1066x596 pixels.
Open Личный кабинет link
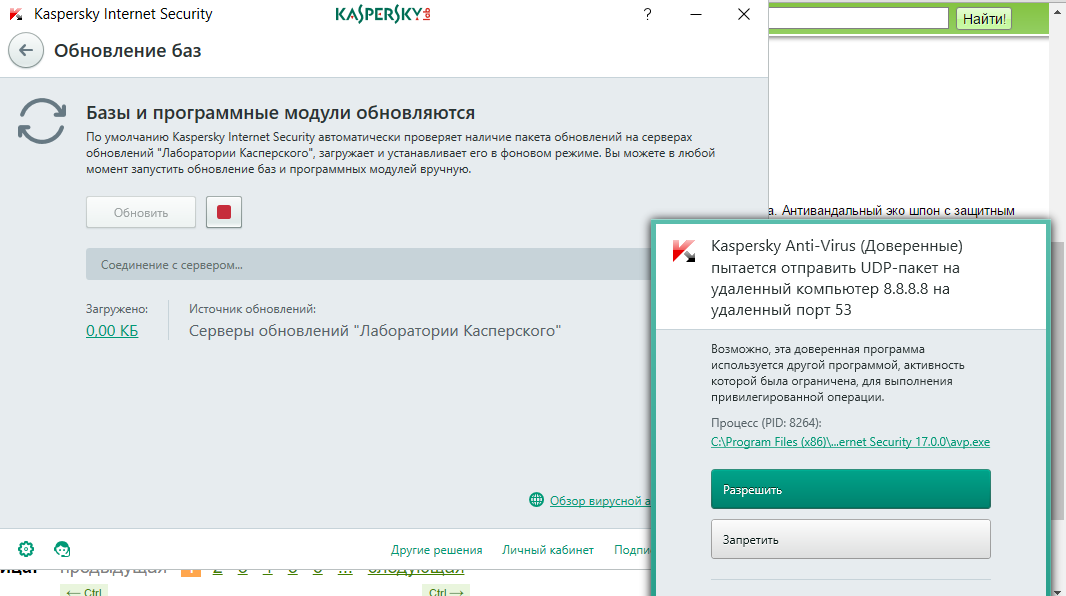[x=548, y=550]
